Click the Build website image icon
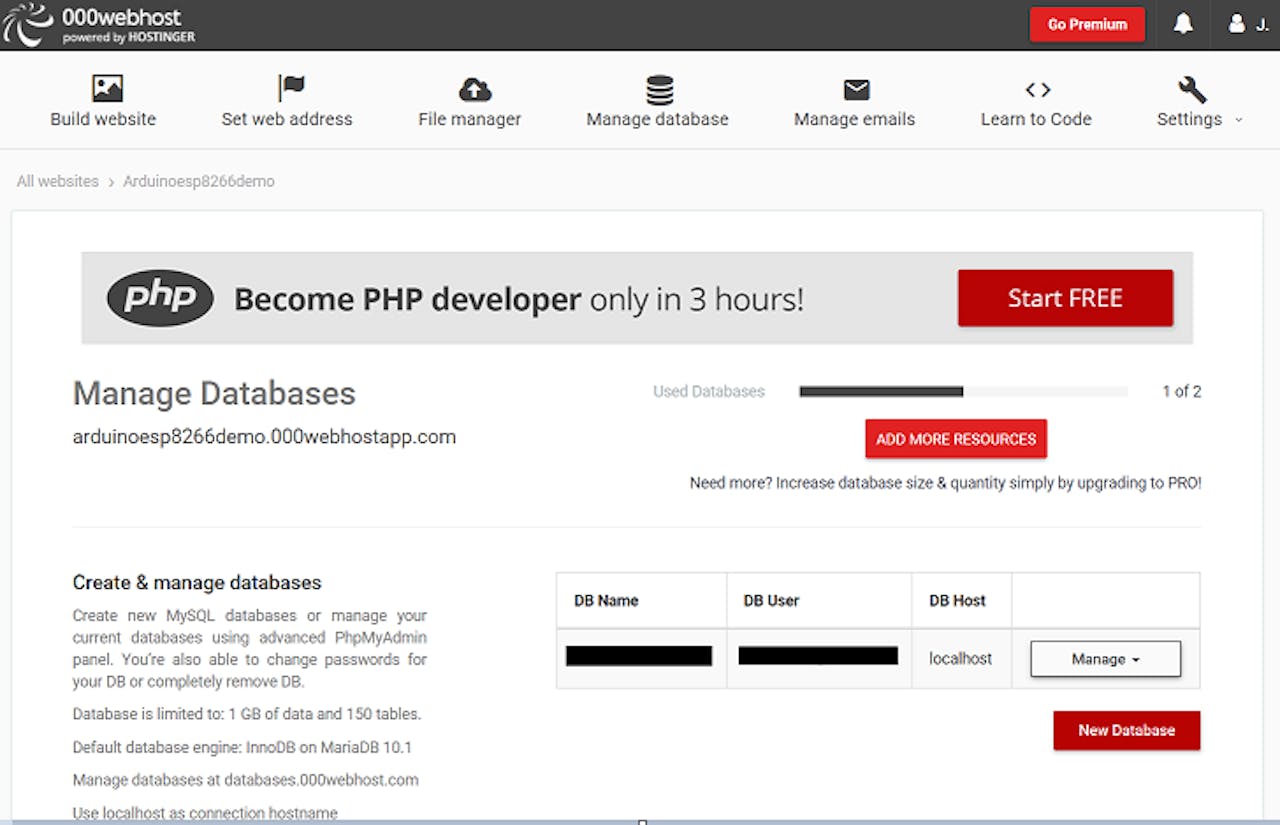Image resolution: width=1280 pixels, height=825 pixels. click(106, 89)
